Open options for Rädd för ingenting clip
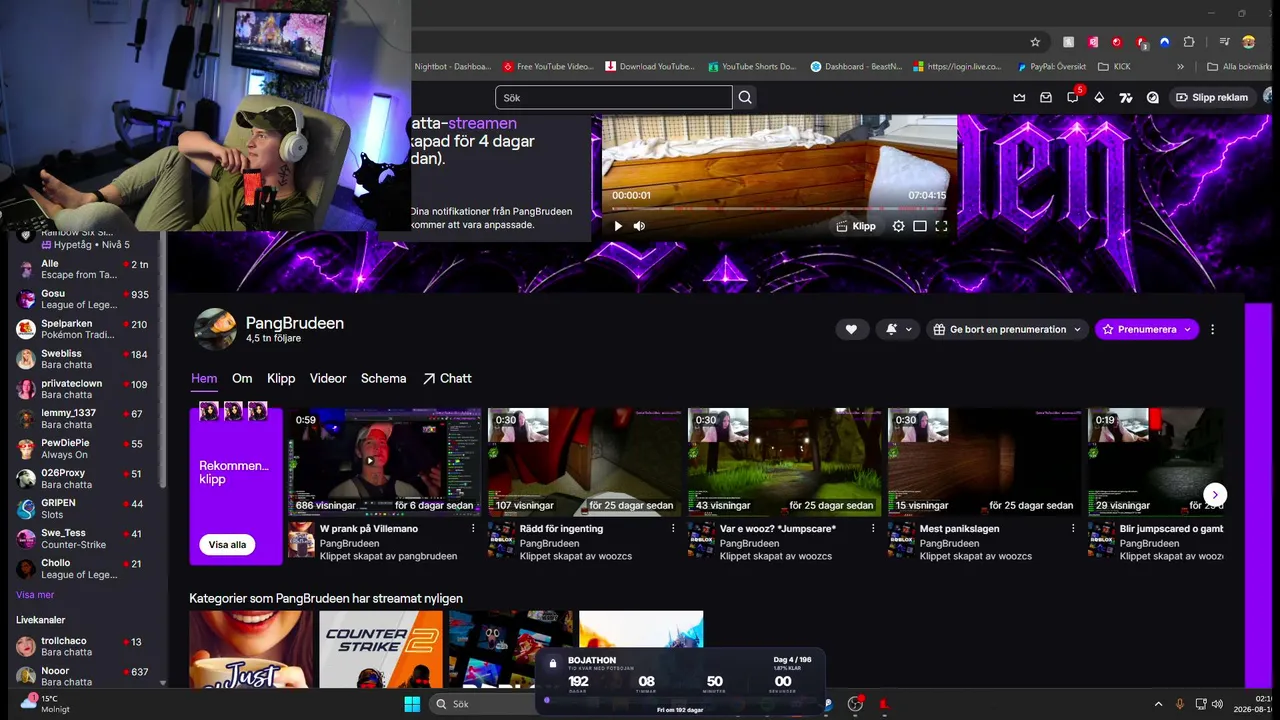 (673, 529)
